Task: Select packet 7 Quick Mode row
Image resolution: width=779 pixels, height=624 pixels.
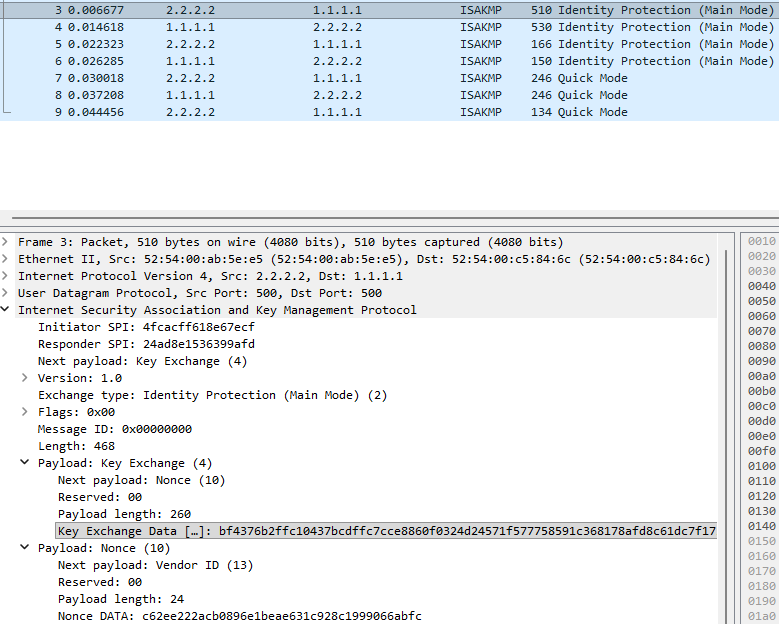Action: [300, 78]
